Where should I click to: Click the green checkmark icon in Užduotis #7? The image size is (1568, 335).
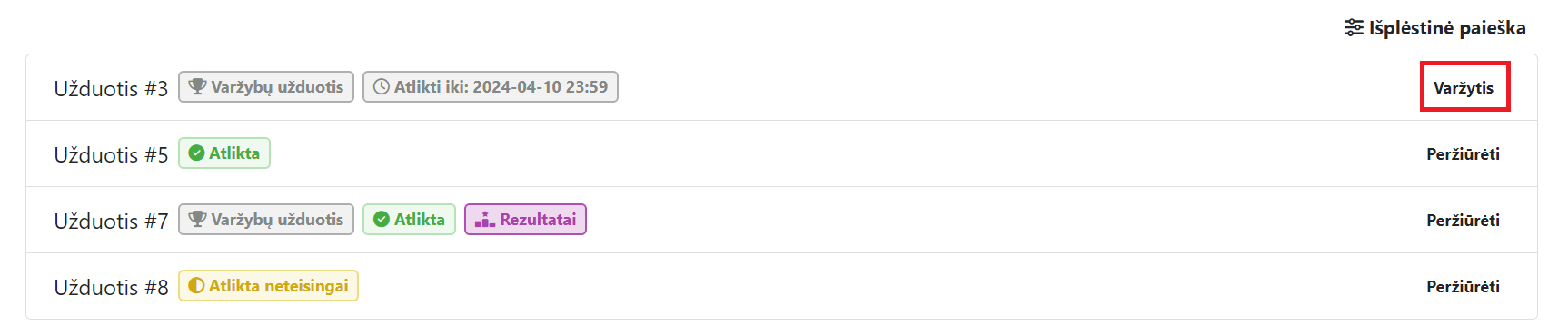click(382, 220)
